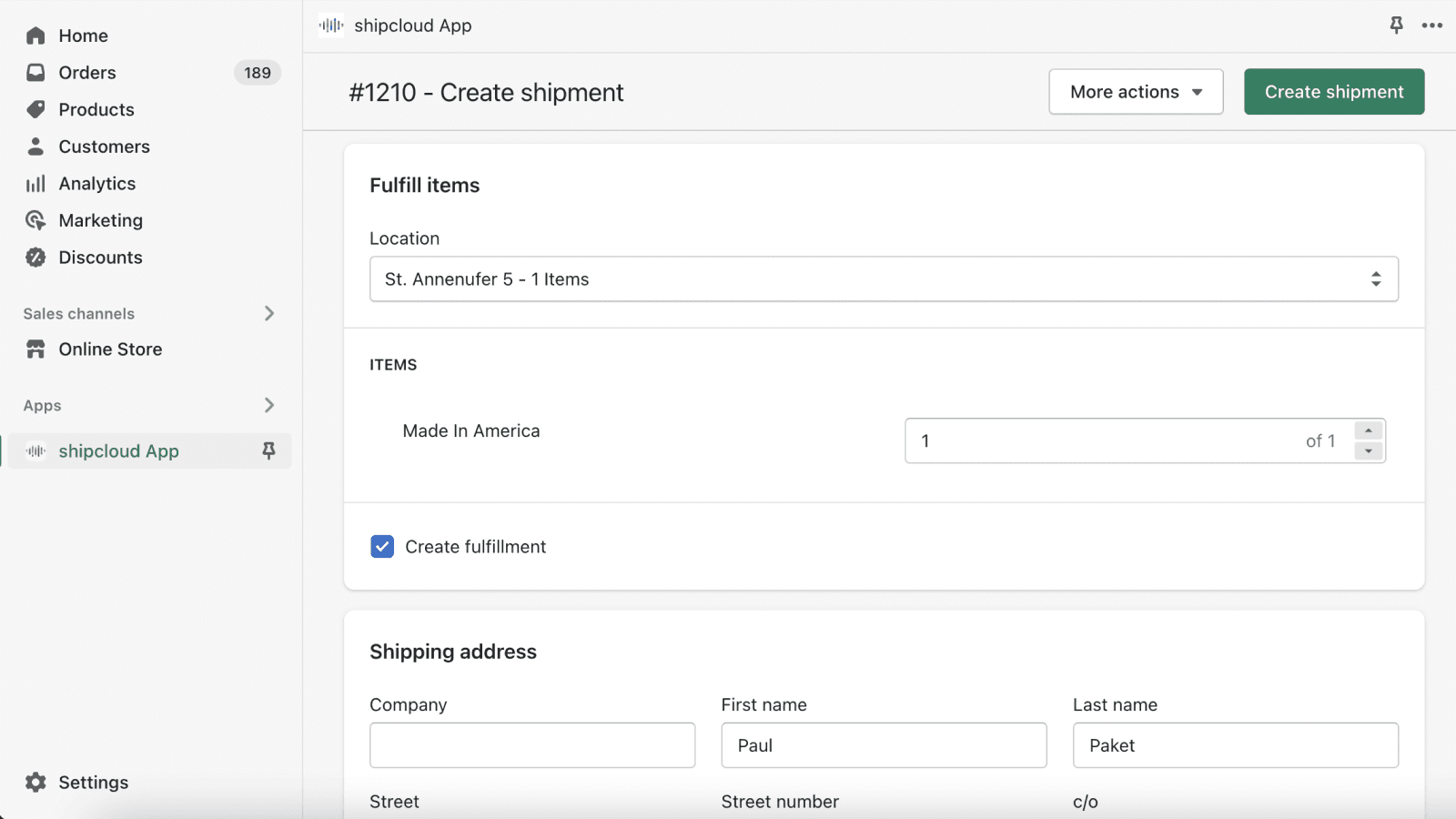
Task: Increase Made In America quantity with up stepper
Action: (1369, 431)
